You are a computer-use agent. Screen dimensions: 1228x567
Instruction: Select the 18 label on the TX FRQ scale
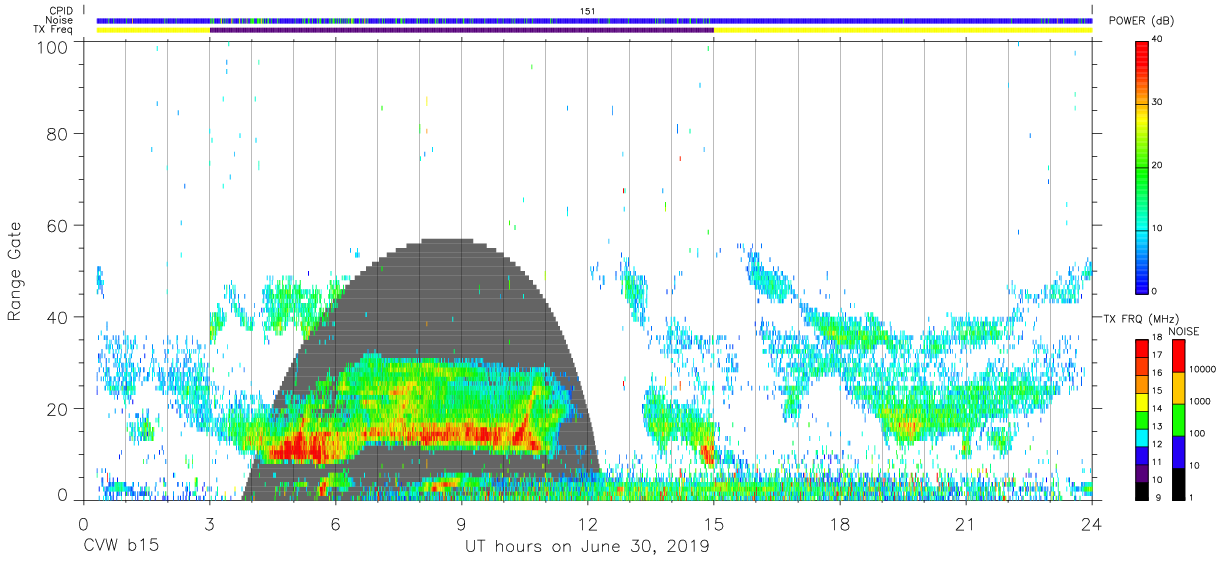click(1158, 337)
